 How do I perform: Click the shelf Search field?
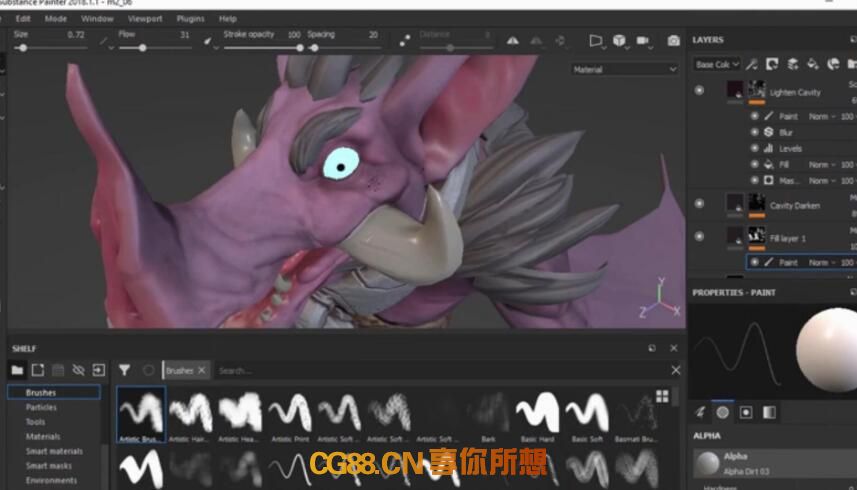[x=440, y=371]
